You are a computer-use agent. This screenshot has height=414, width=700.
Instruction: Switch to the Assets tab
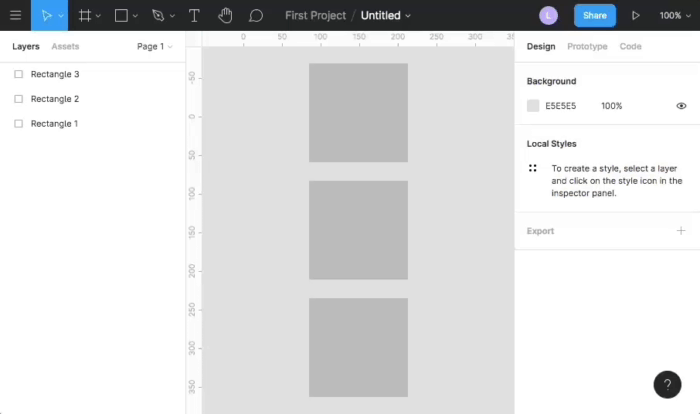[x=65, y=47]
